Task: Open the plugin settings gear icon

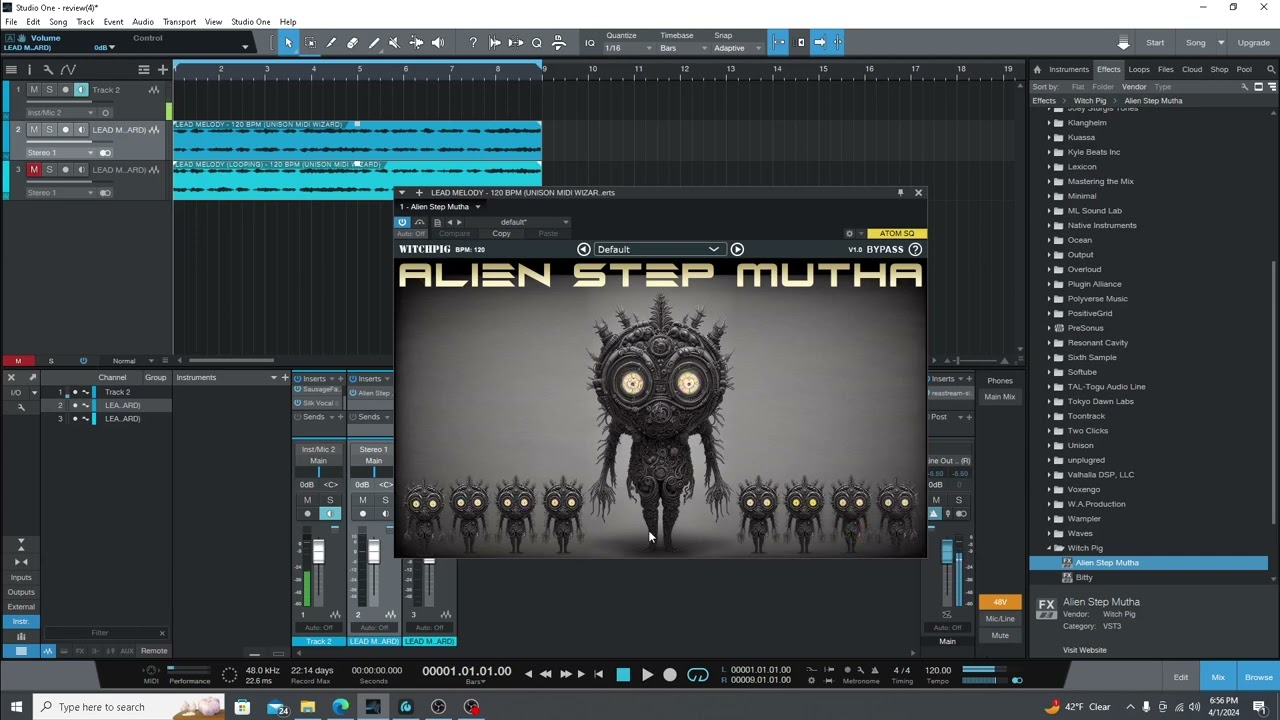Action: [849, 234]
